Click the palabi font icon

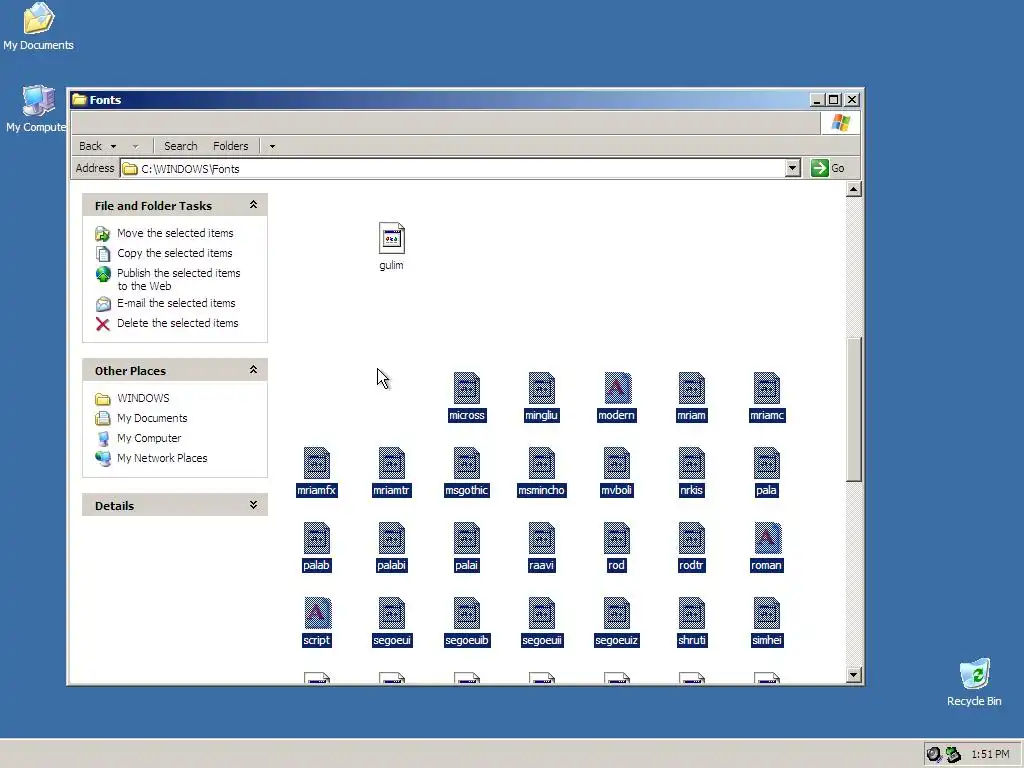click(391, 538)
